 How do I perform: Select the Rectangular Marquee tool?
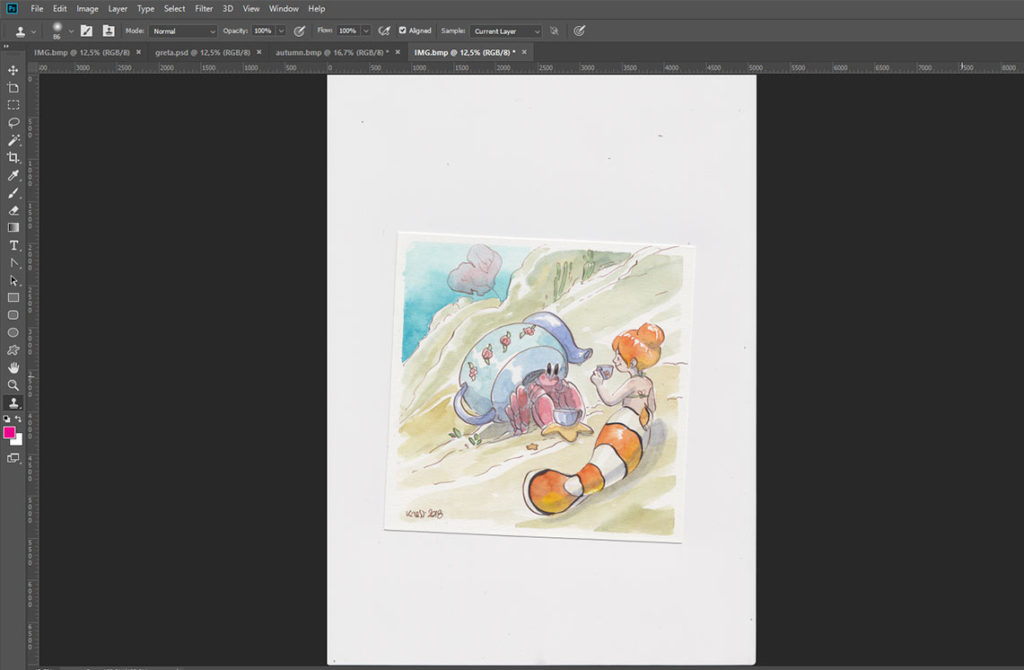point(13,104)
